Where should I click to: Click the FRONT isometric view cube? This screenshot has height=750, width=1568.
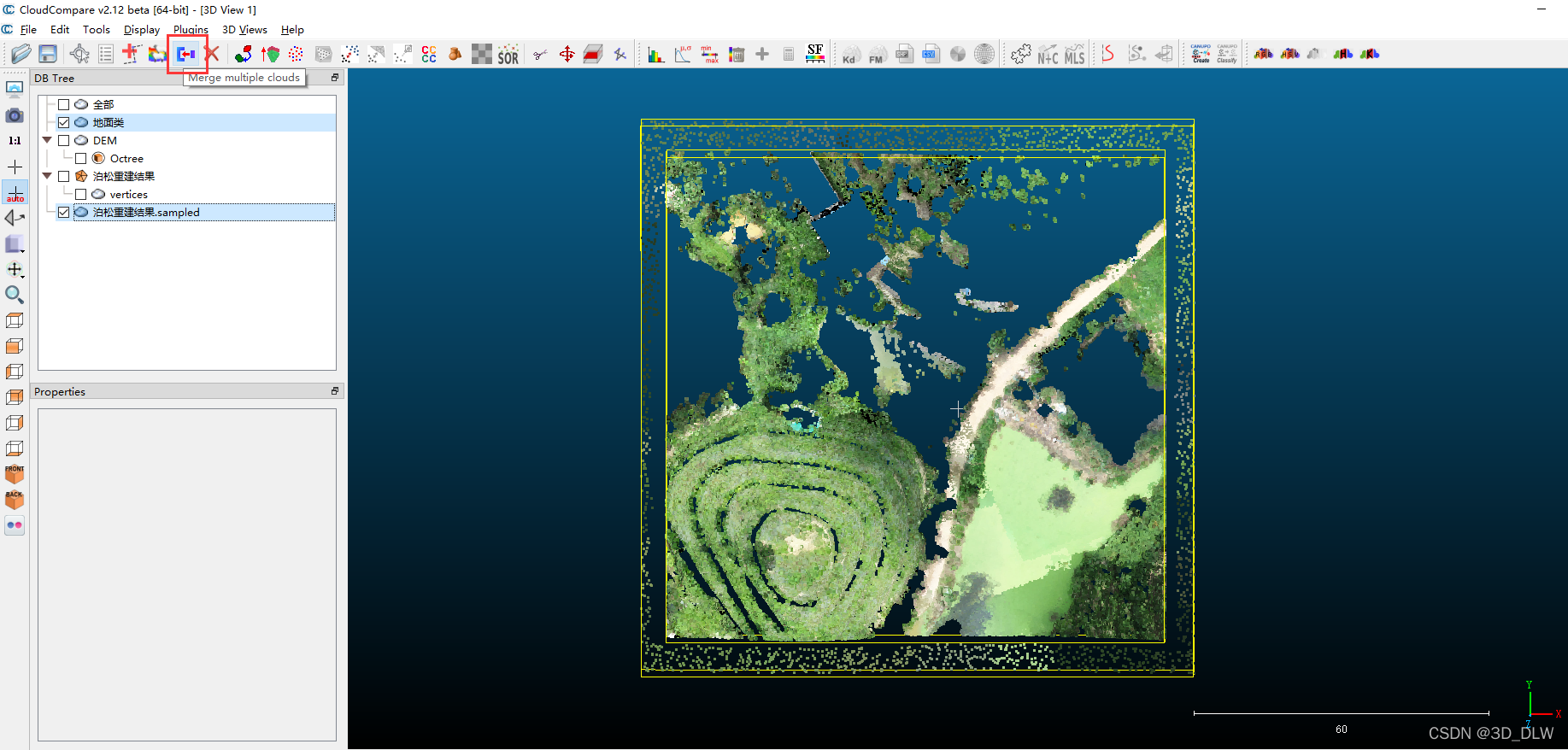pyautogui.click(x=15, y=474)
